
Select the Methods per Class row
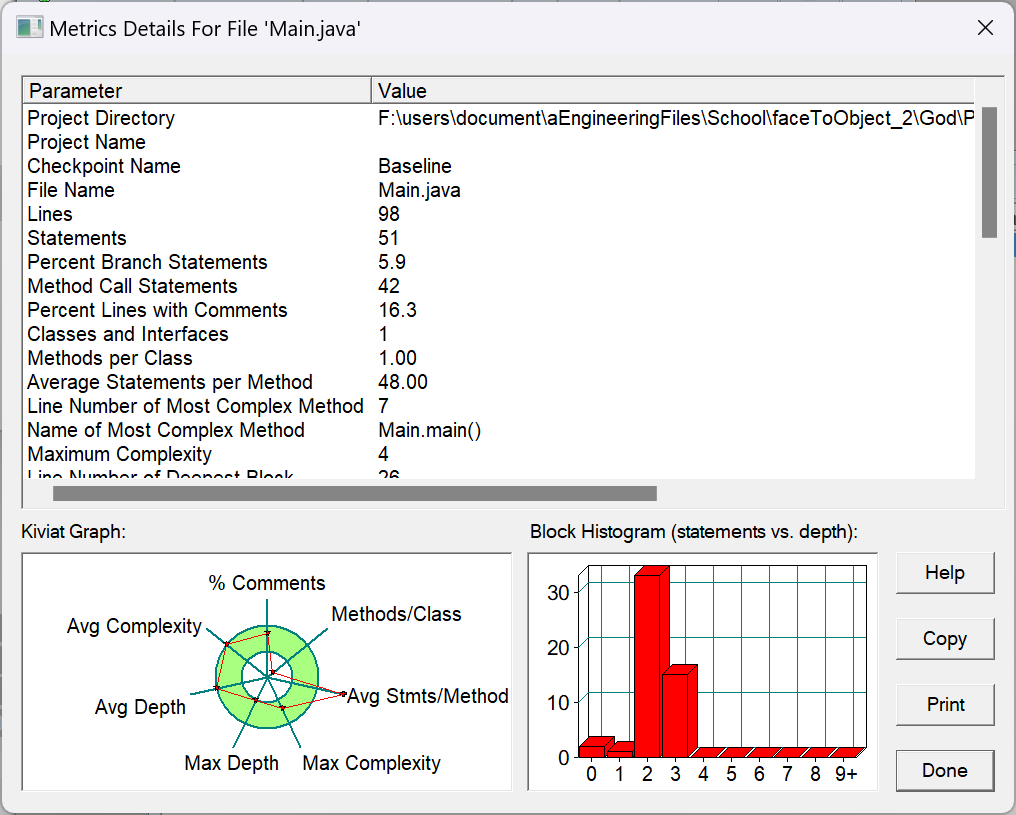(499, 358)
